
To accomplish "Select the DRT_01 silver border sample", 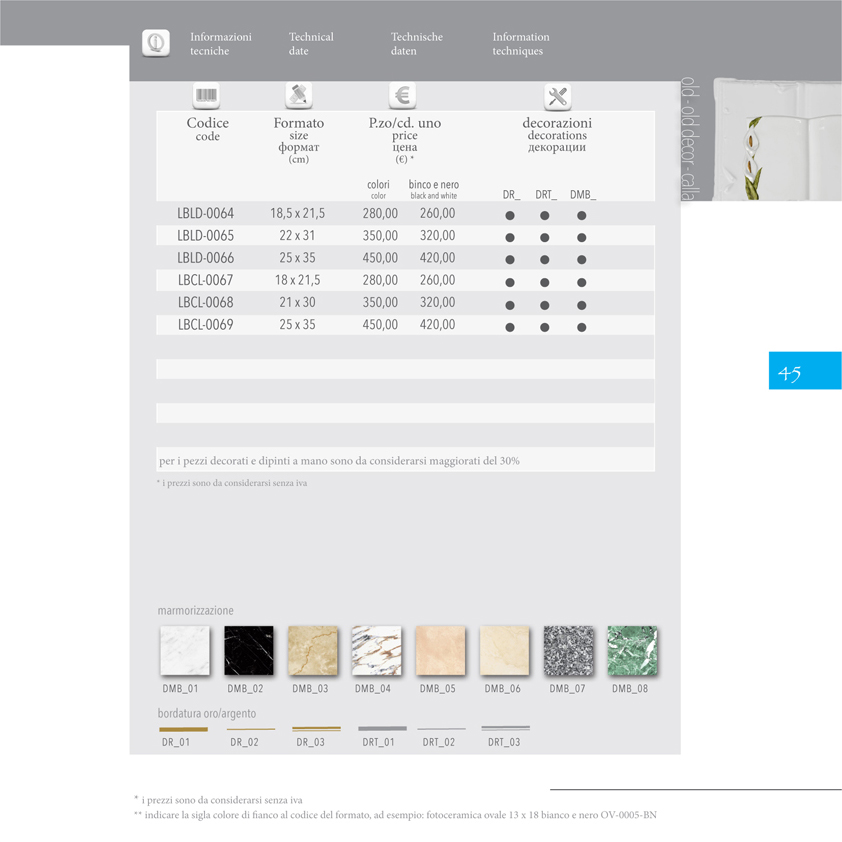I will tap(382, 729).
